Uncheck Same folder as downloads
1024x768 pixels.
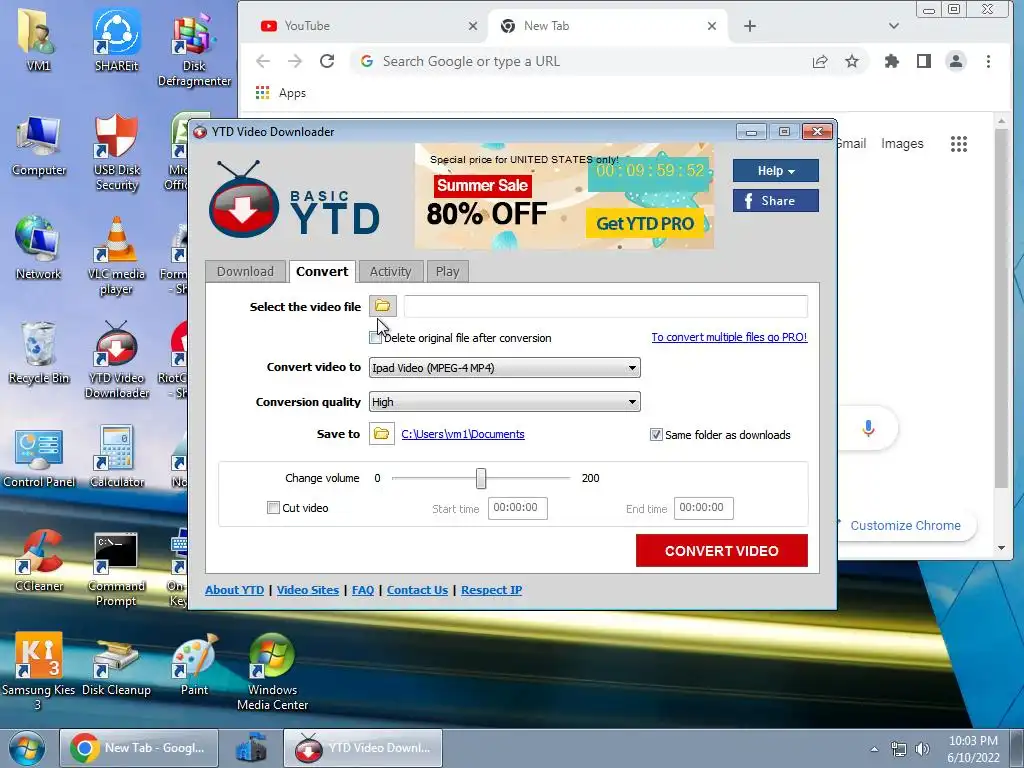click(656, 435)
